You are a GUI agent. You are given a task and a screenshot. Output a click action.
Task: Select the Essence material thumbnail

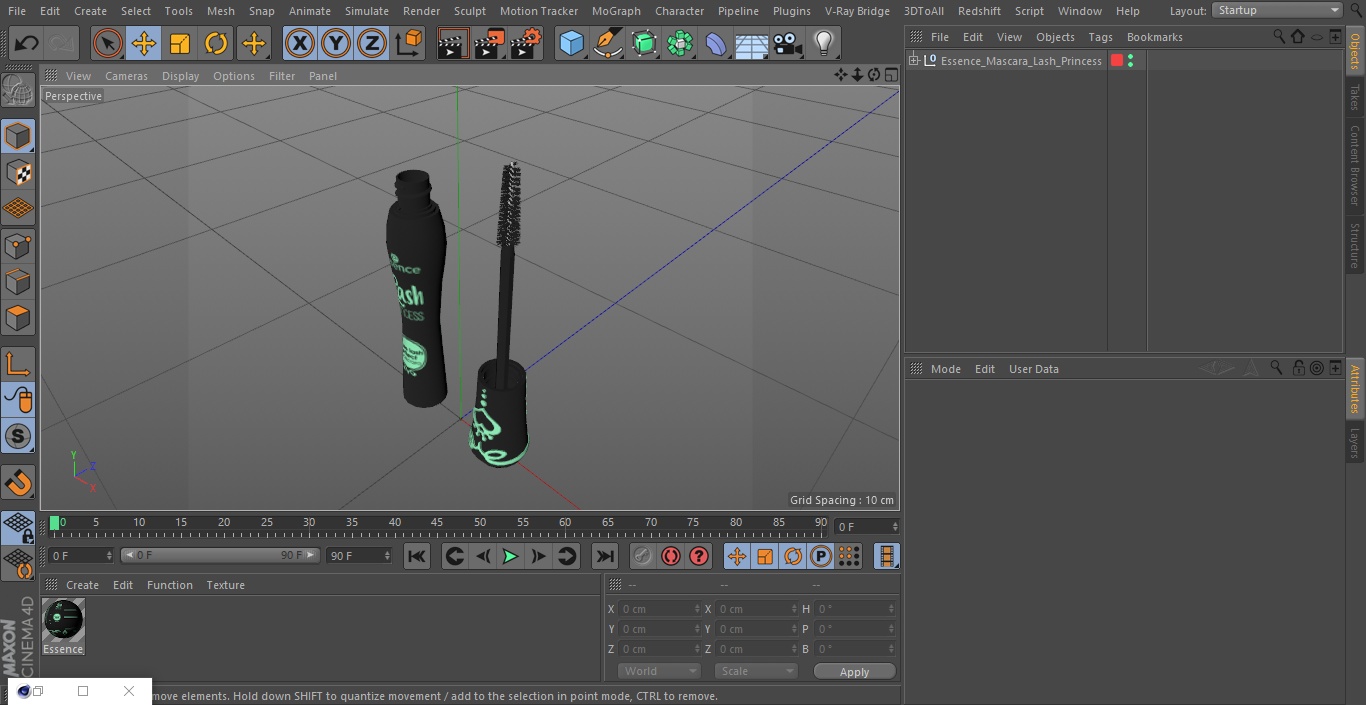[x=63, y=620]
